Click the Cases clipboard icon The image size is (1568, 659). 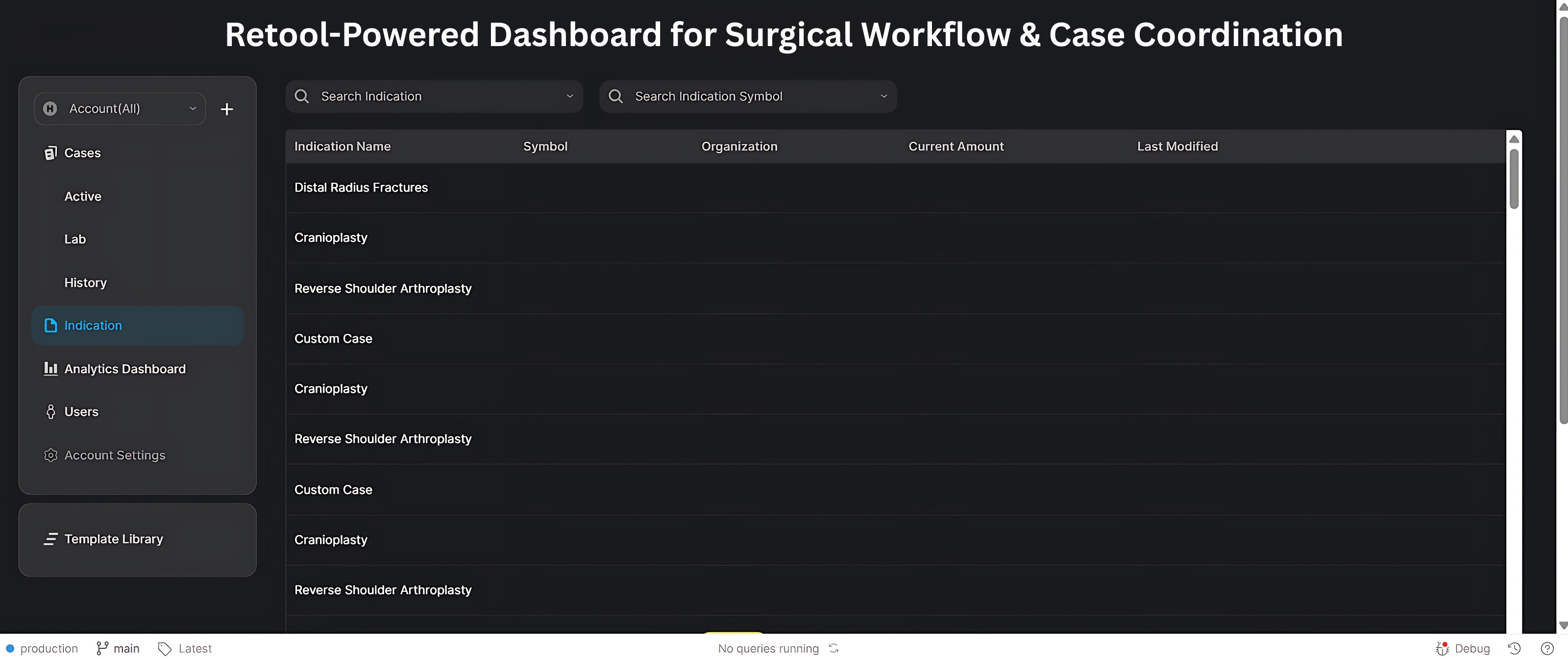coord(50,153)
